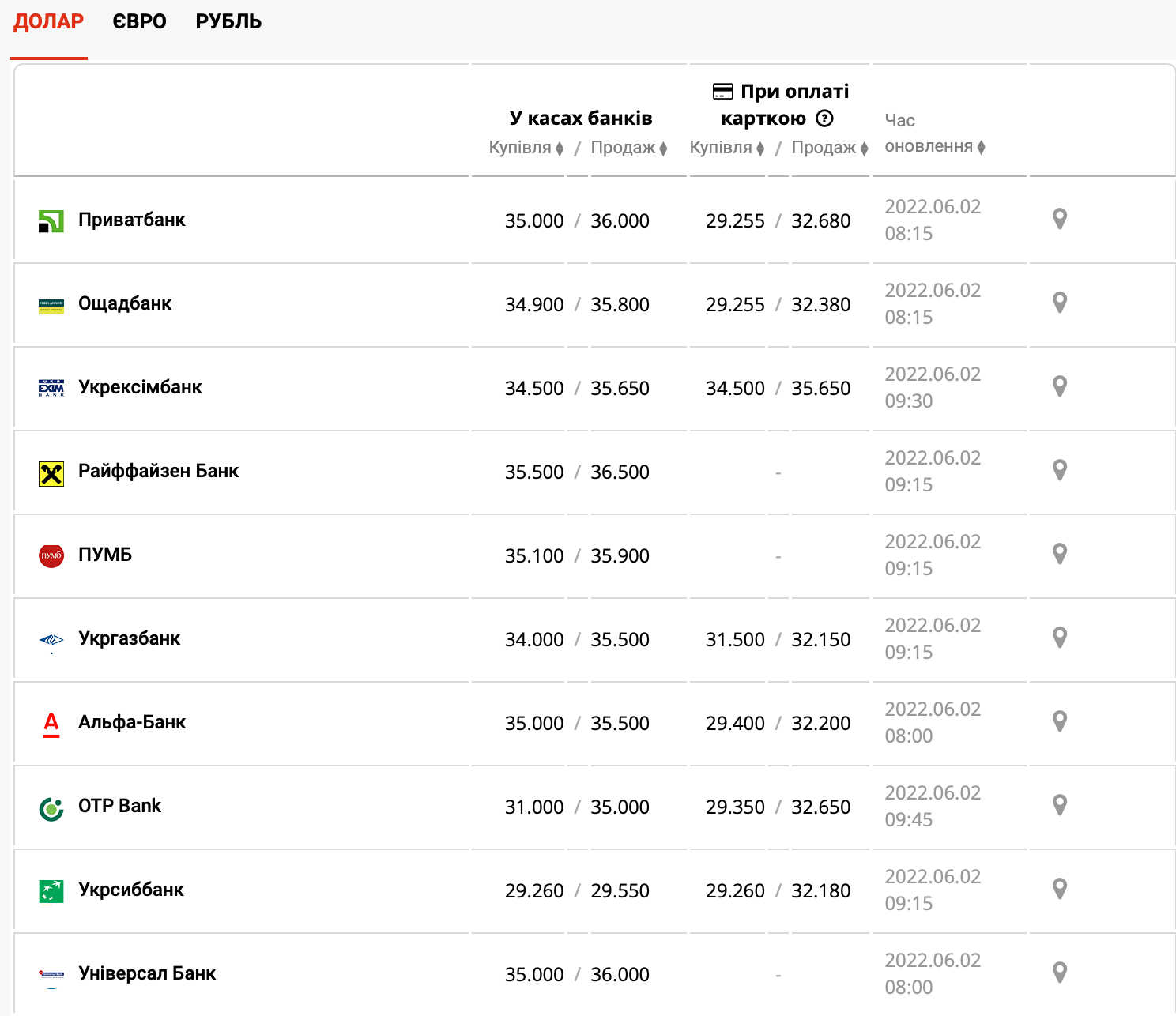Switch to the ЄВРО tab
Viewport: 1176px width, 1016px height.
[139, 22]
